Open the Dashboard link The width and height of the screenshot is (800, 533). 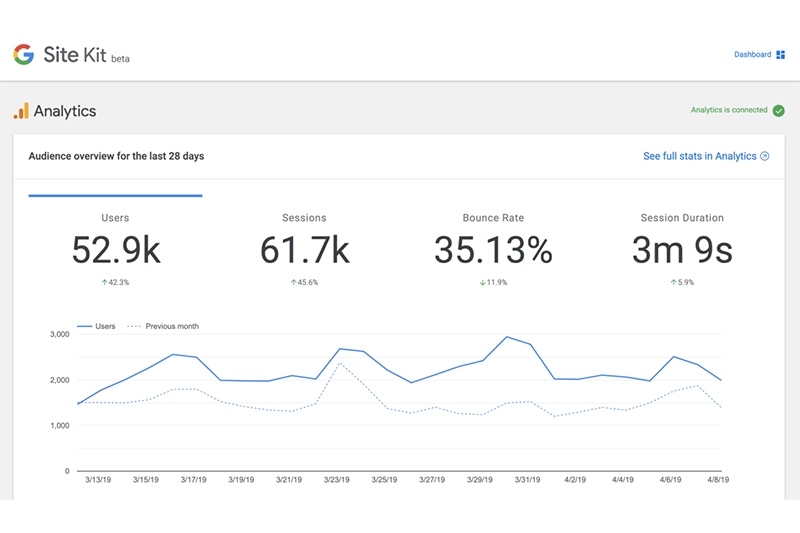[x=753, y=55]
